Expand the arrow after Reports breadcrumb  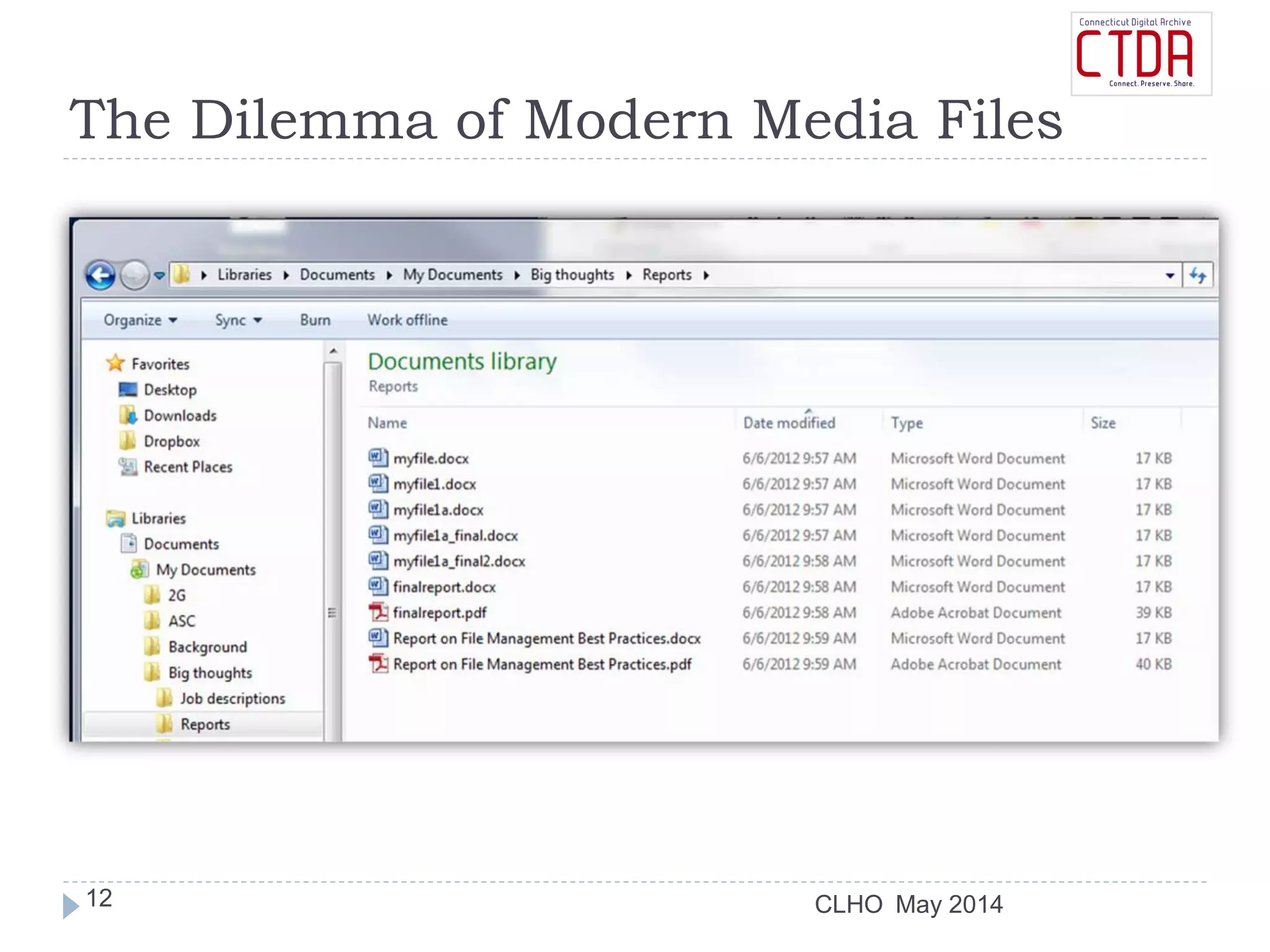point(706,275)
